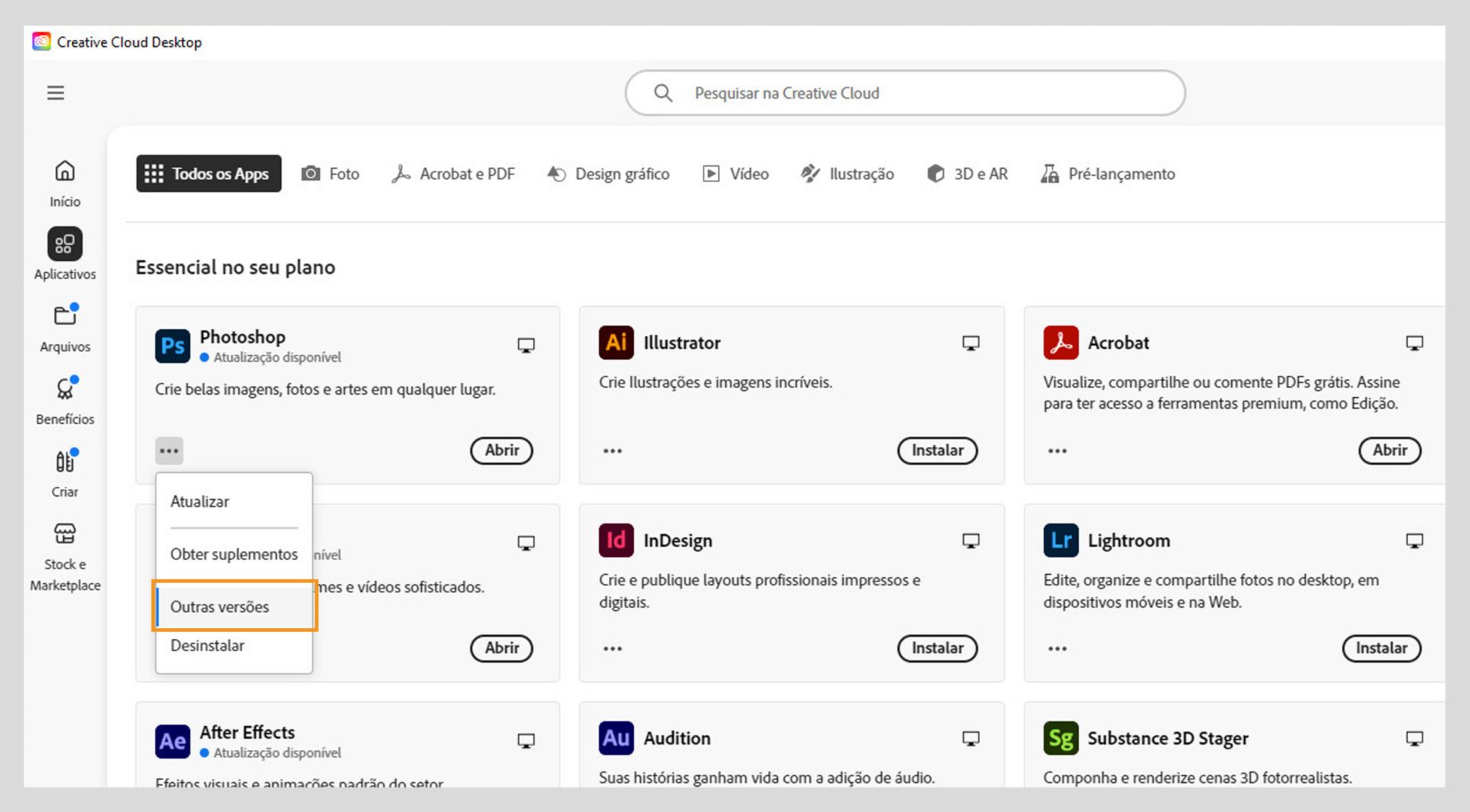Open the hamburger menu icon
This screenshot has height=812, width=1470.
pos(55,93)
